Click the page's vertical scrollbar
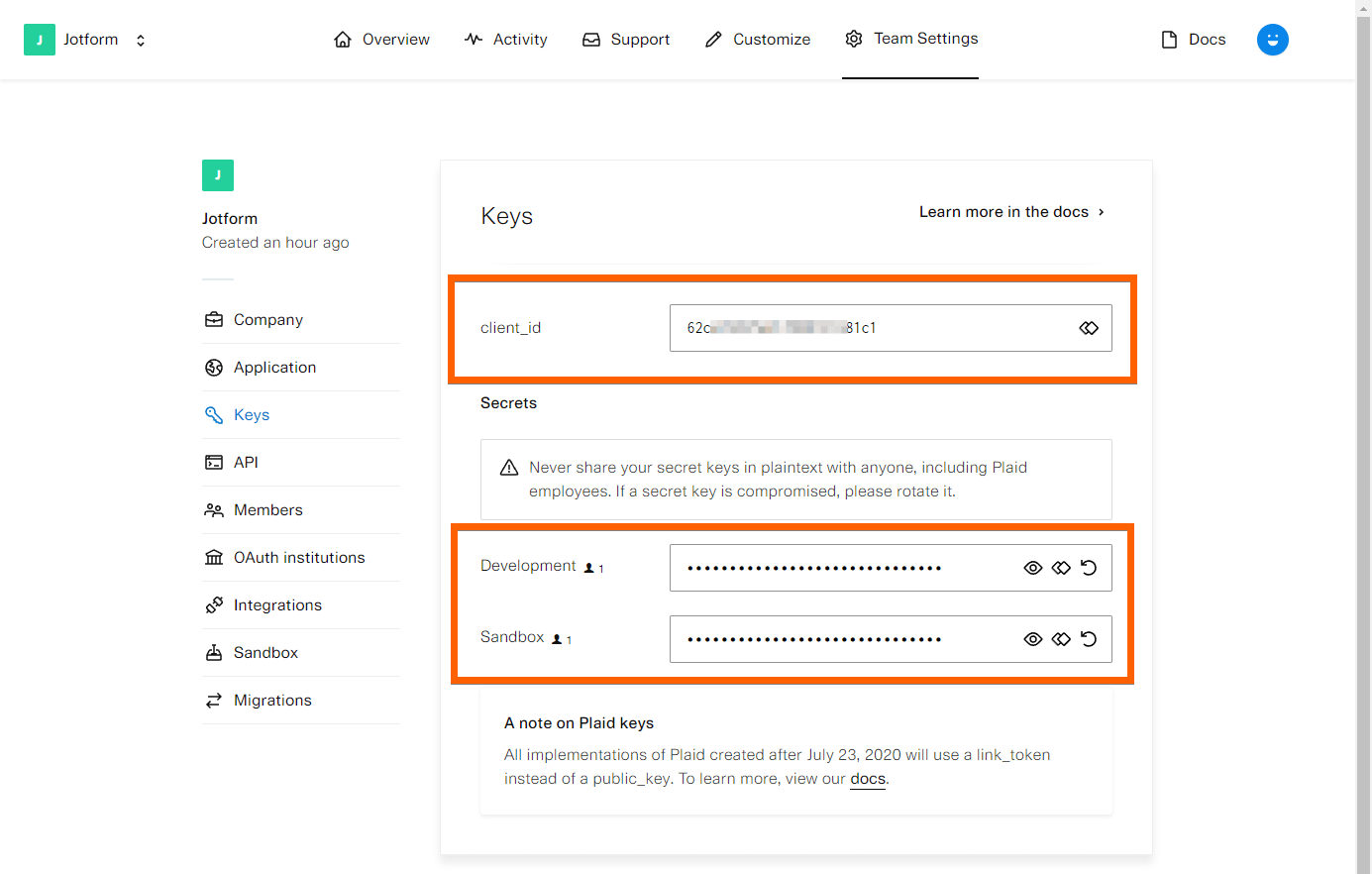 pyautogui.click(x=1363, y=436)
